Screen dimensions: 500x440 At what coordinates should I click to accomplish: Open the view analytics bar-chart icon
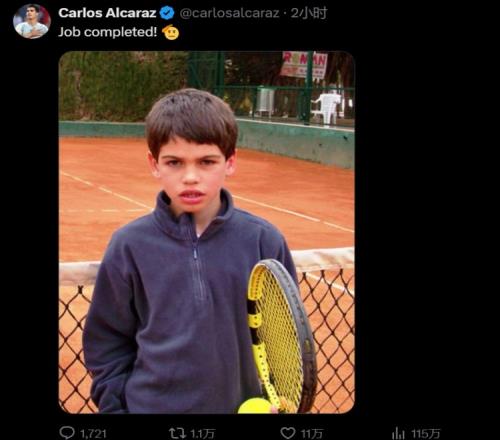pos(398,433)
